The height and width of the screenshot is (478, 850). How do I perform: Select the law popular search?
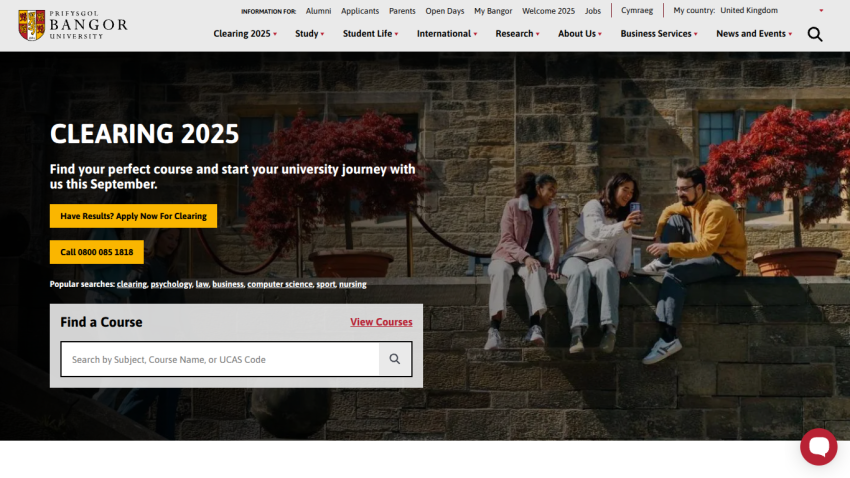pos(202,284)
